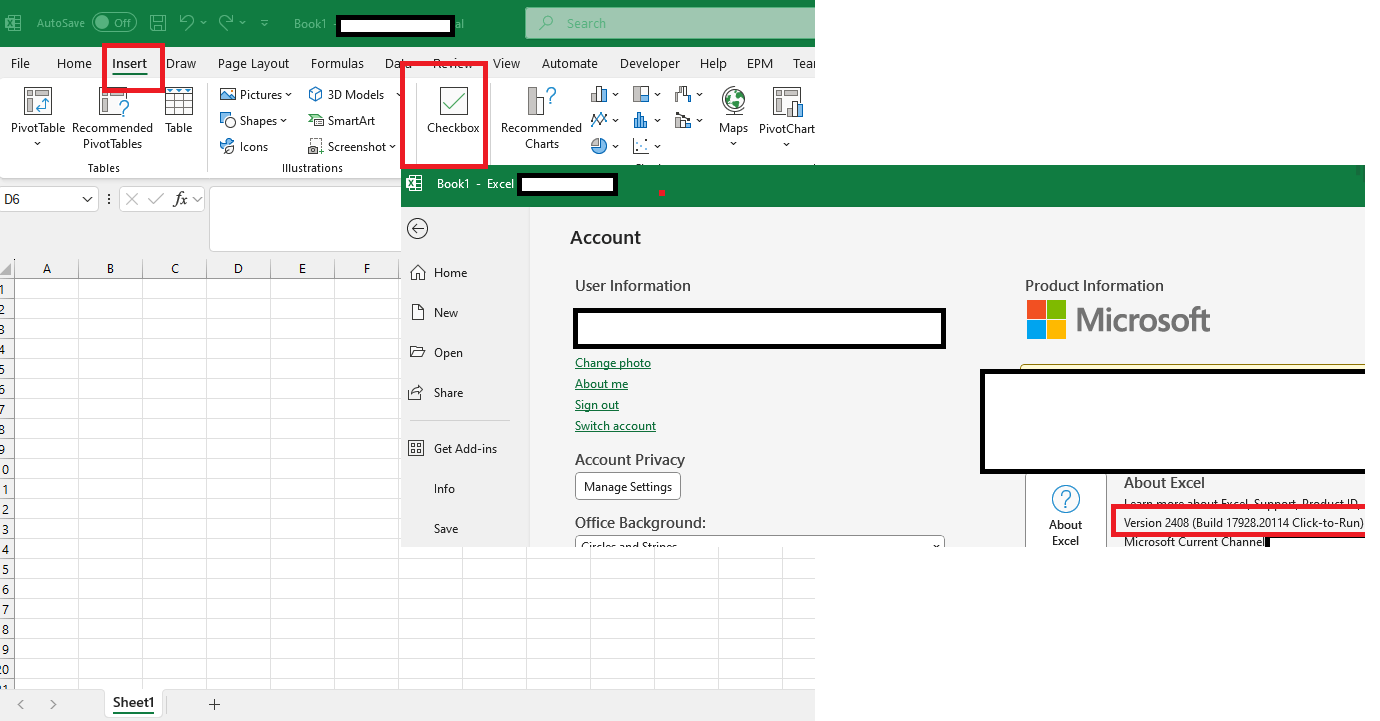Click the Switch account link
The width and height of the screenshot is (1380, 721).
pos(615,426)
